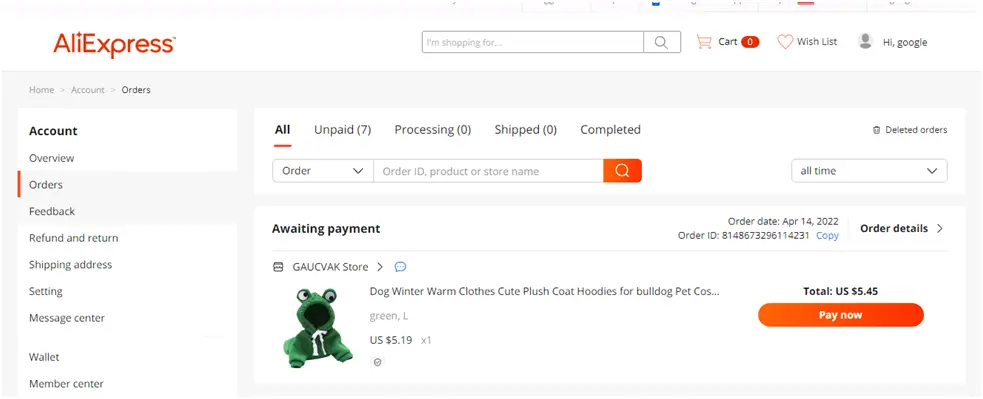Open Wish List heart icon
The width and height of the screenshot is (983, 399).
[785, 42]
